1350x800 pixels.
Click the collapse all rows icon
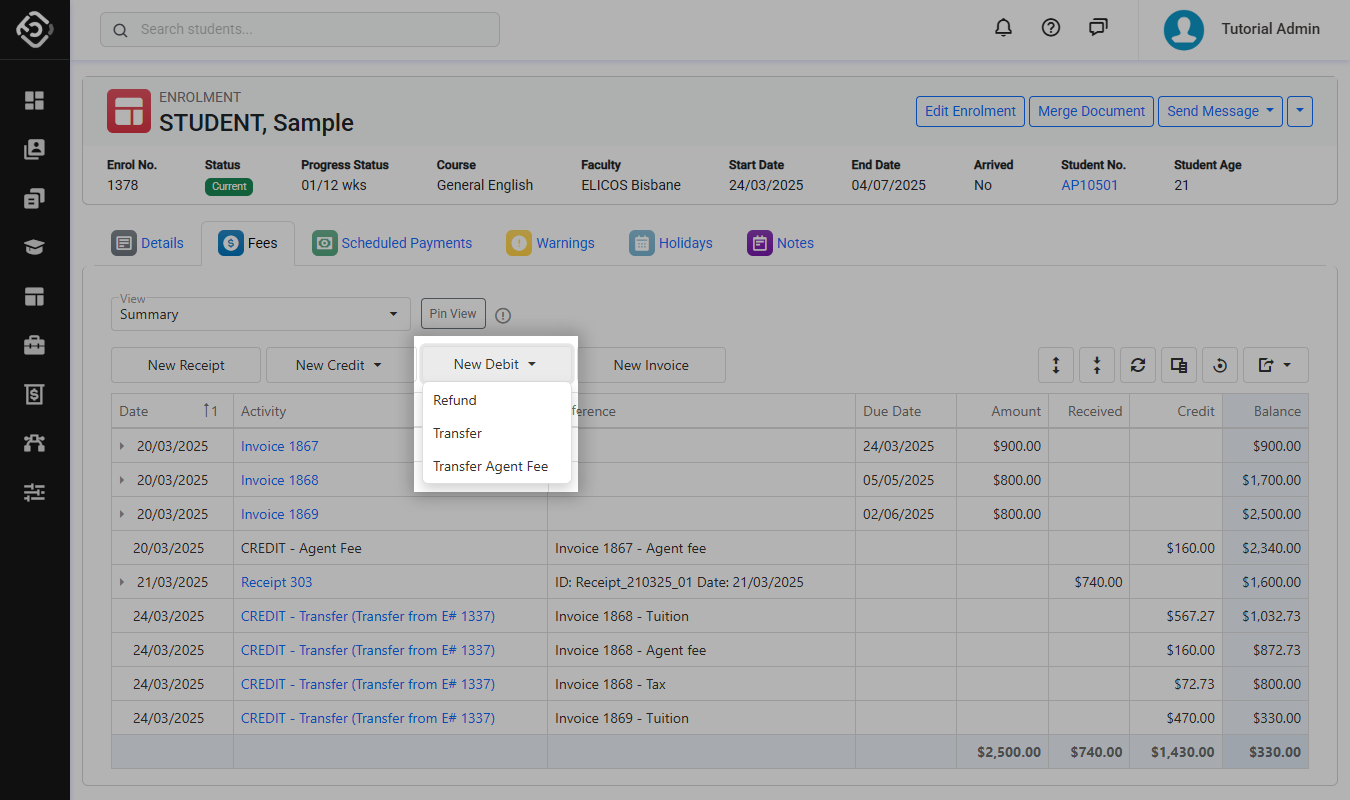click(x=1097, y=365)
